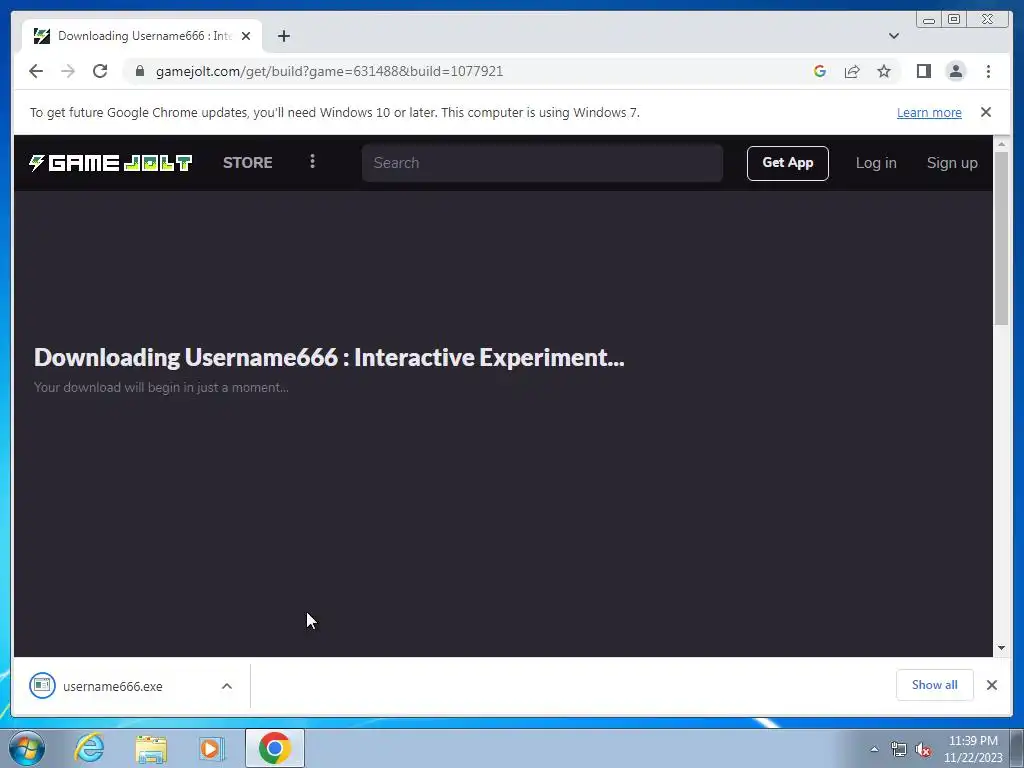Click the page scrollbar down arrow
Screen dimensions: 1024x768
coord(1001,648)
